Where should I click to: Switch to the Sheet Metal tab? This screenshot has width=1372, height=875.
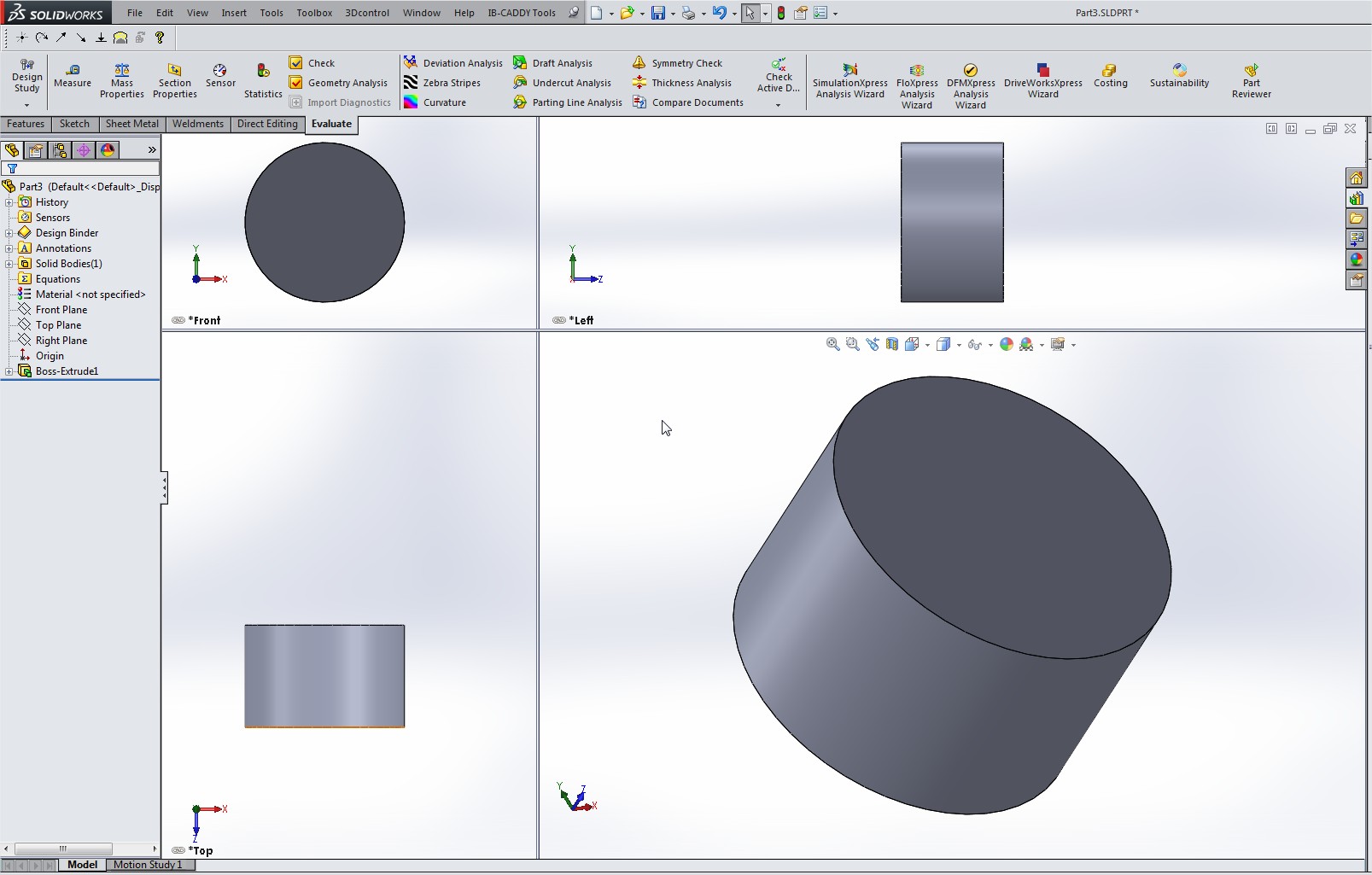[x=131, y=124]
